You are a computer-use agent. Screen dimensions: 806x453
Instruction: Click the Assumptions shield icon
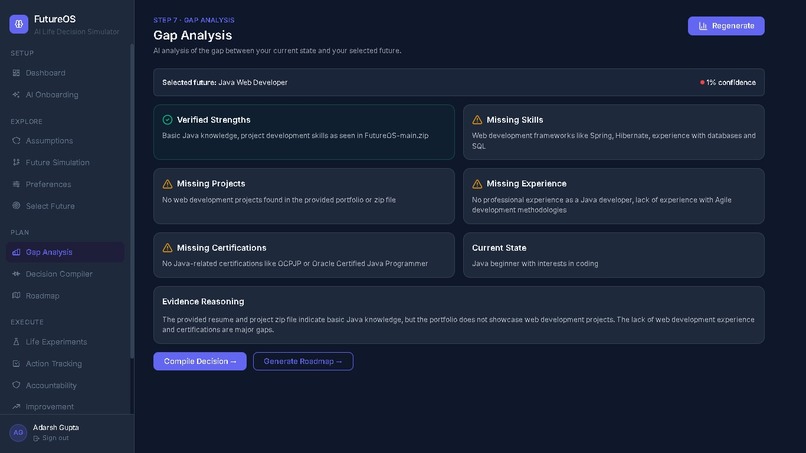(16, 140)
